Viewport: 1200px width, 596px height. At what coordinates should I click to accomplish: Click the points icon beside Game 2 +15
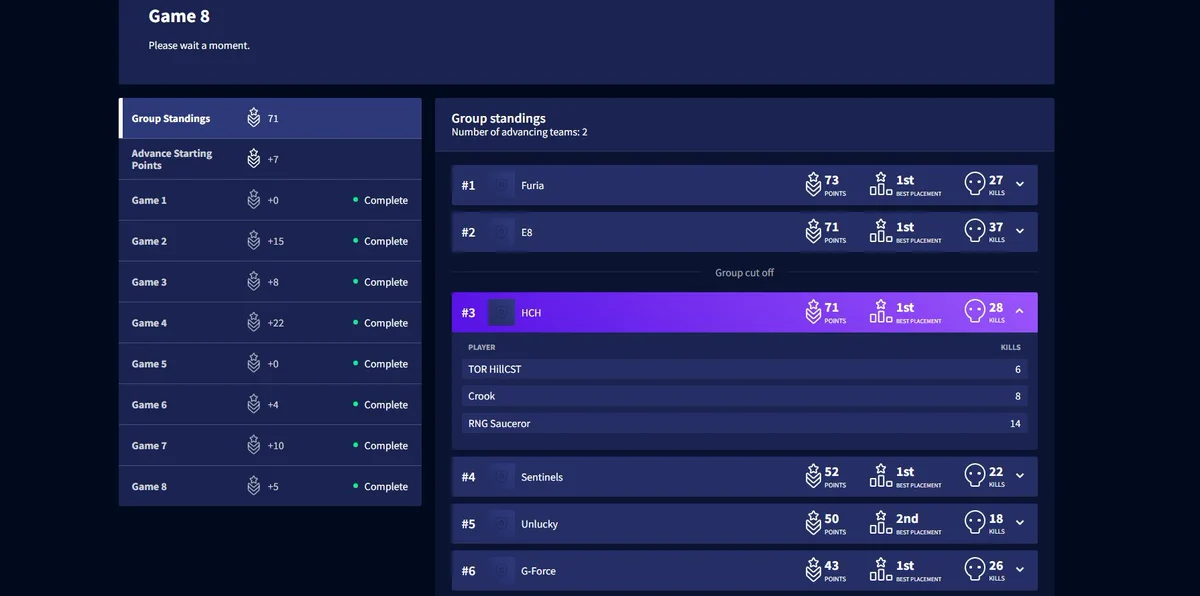point(254,241)
